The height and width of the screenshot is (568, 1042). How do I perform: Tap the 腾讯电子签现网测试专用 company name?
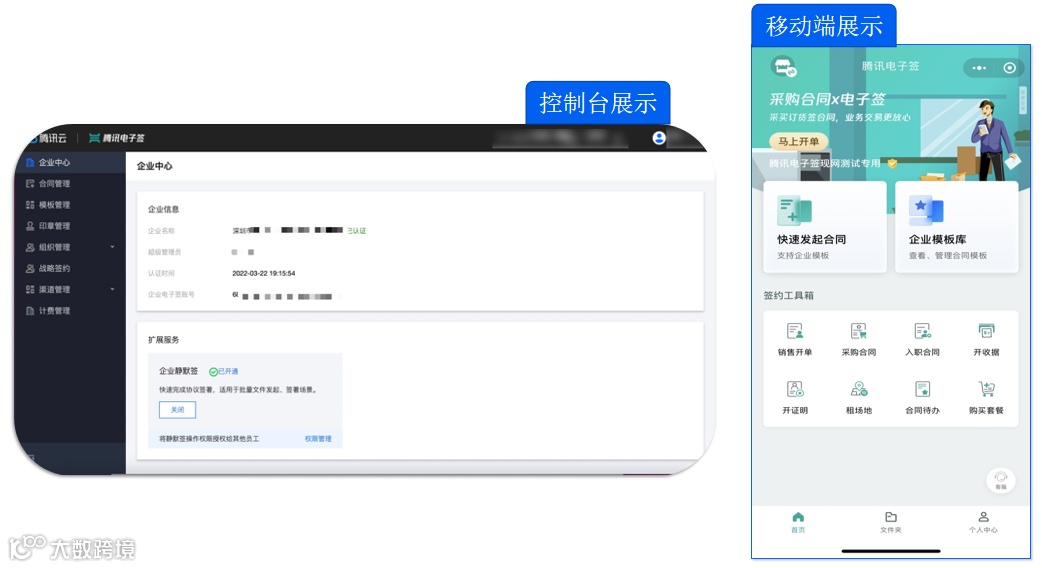(x=825, y=163)
